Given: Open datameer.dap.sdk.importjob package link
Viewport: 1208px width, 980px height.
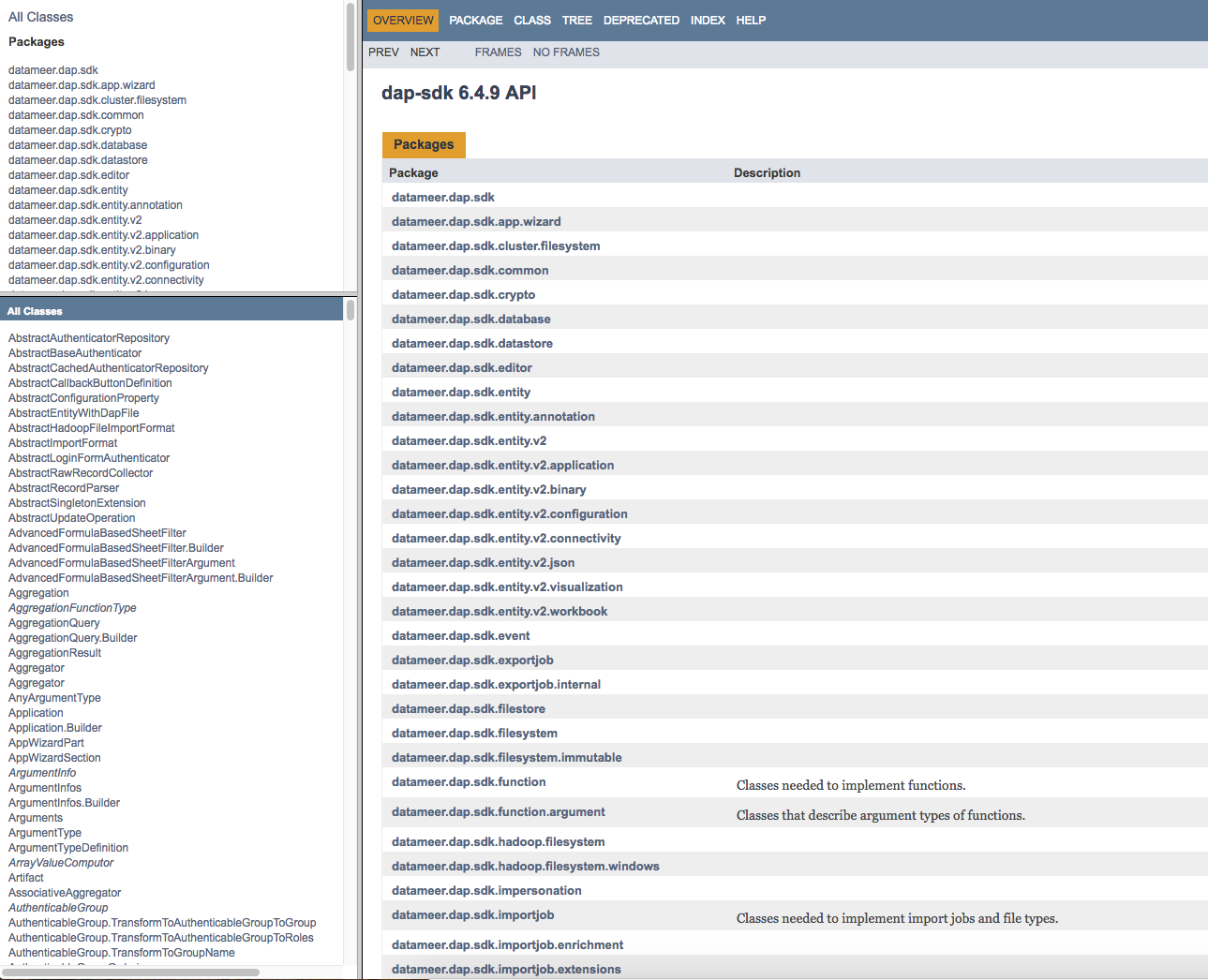Looking at the screenshot, I should 472,915.
